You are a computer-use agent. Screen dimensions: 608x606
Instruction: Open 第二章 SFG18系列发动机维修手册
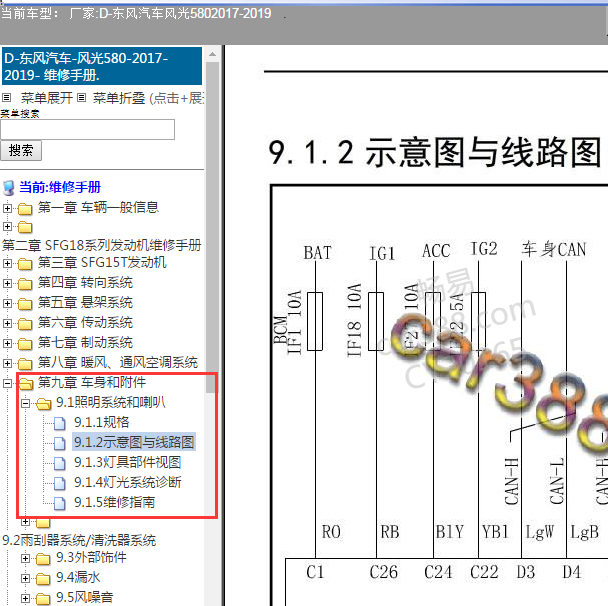pos(102,245)
